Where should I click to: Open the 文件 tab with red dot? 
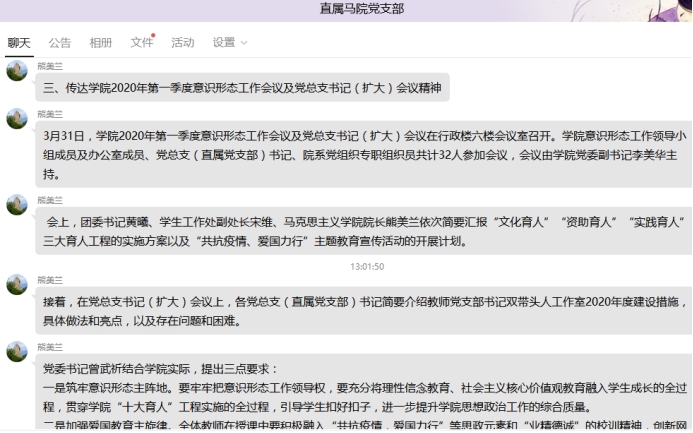point(141,43)
